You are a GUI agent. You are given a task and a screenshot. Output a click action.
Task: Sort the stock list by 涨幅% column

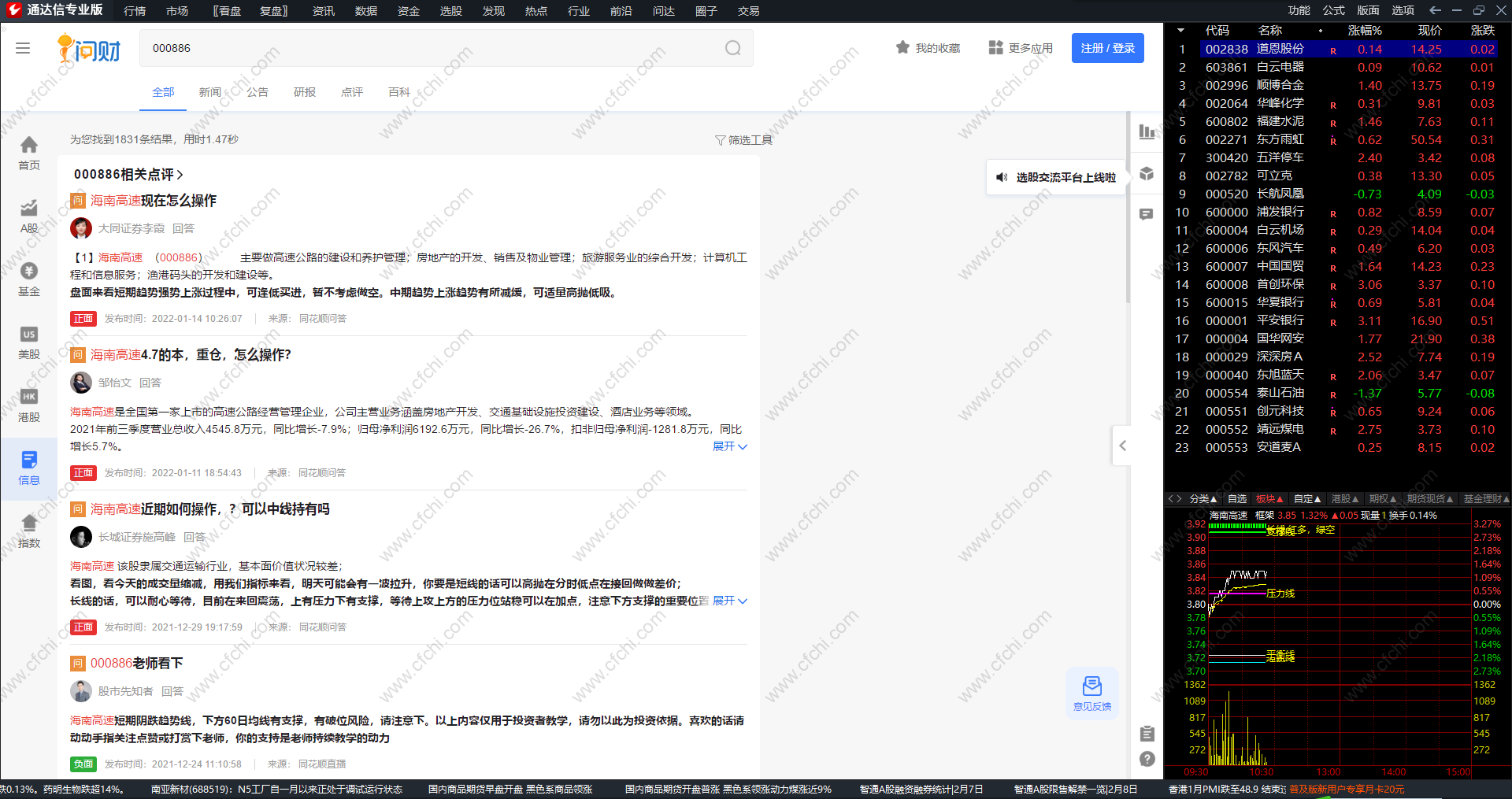[x=1365, y=31]
